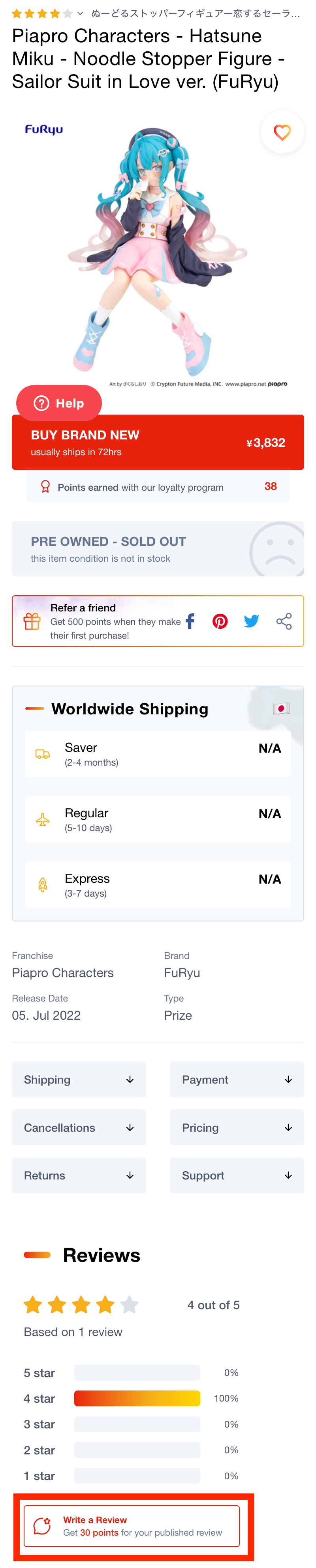Buy brand new for ¥3,832
Viewport: 316px width, 1568px height.
click(158, 442)
